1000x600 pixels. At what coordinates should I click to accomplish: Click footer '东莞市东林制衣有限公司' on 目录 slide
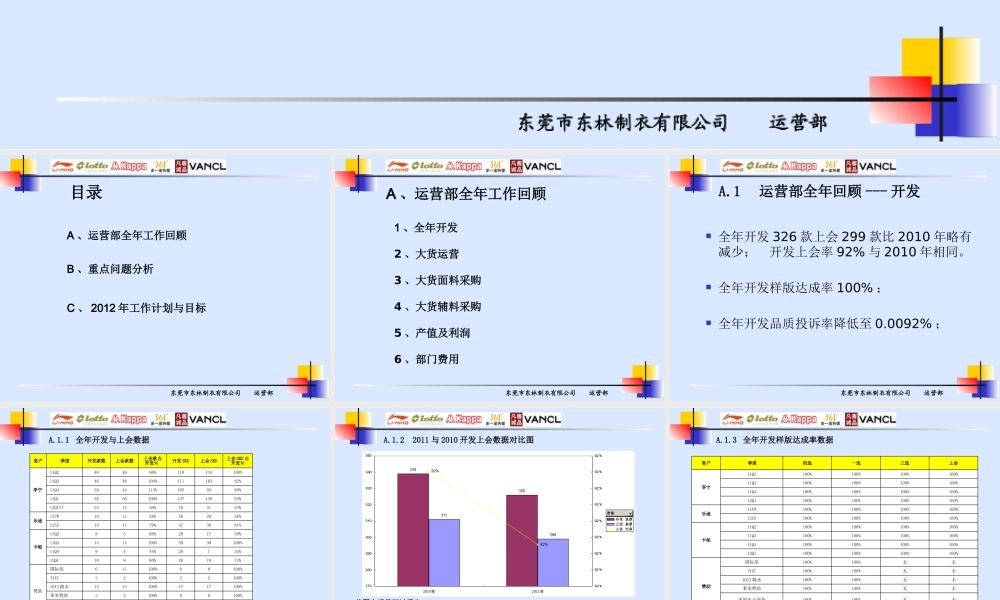pos(205,393)
